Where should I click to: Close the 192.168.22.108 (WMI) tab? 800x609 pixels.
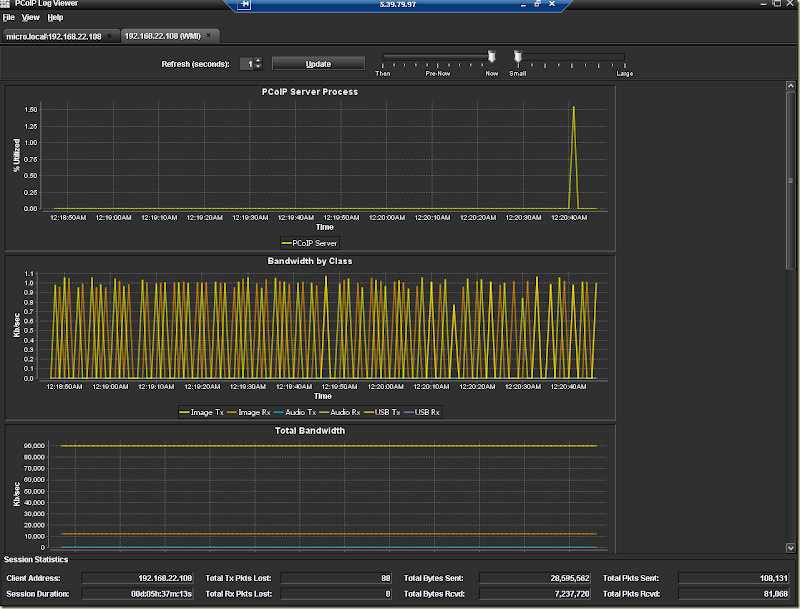[x=209, y=36]
